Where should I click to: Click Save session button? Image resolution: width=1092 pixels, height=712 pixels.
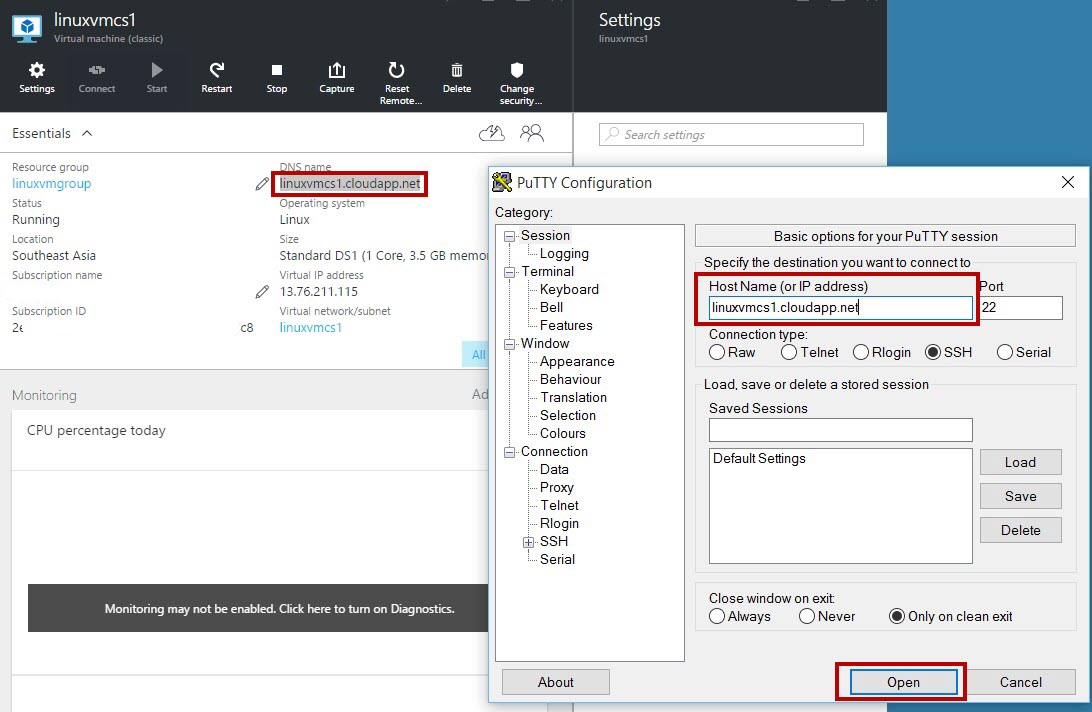click(1020, 496)
